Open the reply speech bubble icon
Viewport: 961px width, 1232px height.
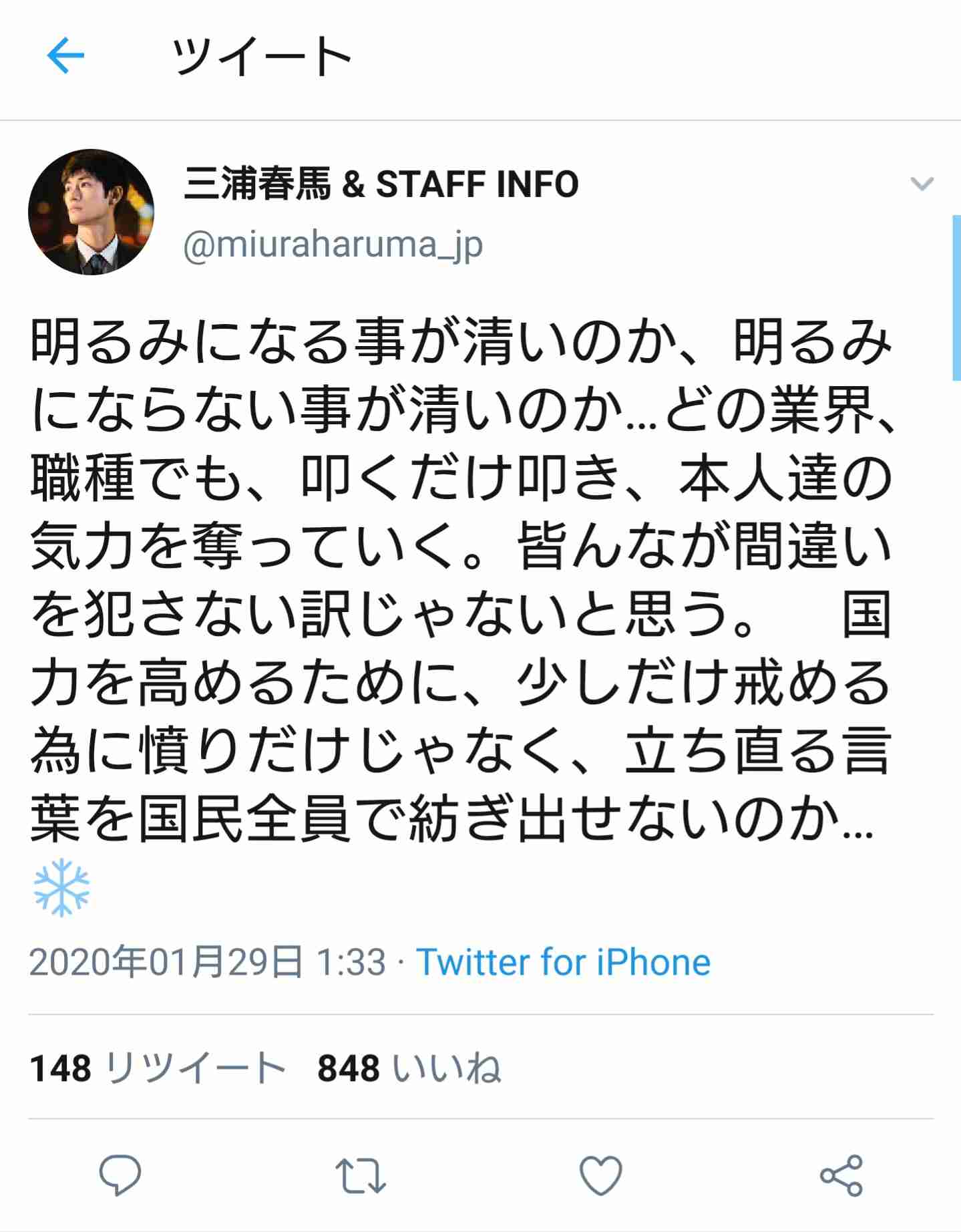point(120,1175)
